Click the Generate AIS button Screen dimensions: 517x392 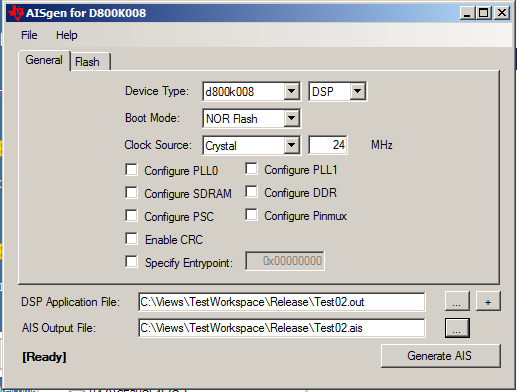[x=440, y=356]
